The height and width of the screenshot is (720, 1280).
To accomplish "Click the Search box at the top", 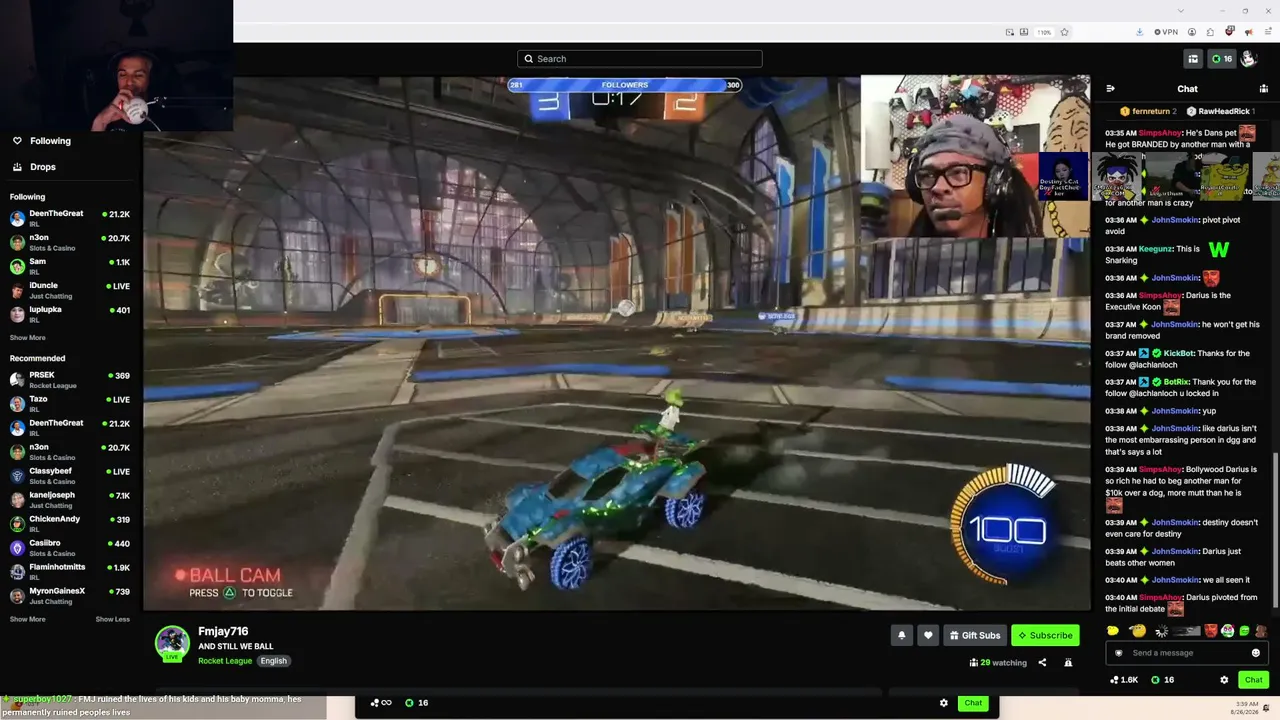I will coord(640,59).
